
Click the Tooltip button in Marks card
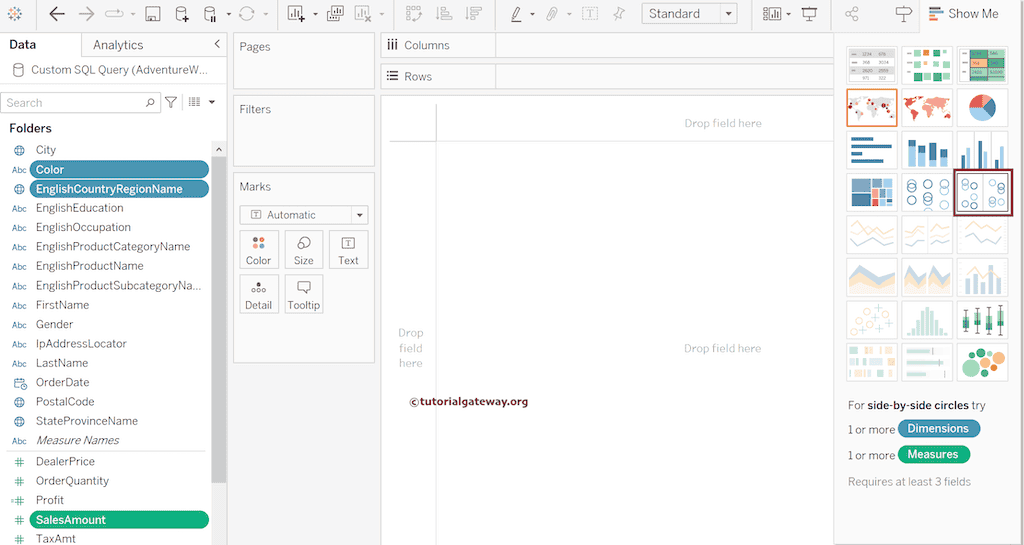[x=303, y=294]
